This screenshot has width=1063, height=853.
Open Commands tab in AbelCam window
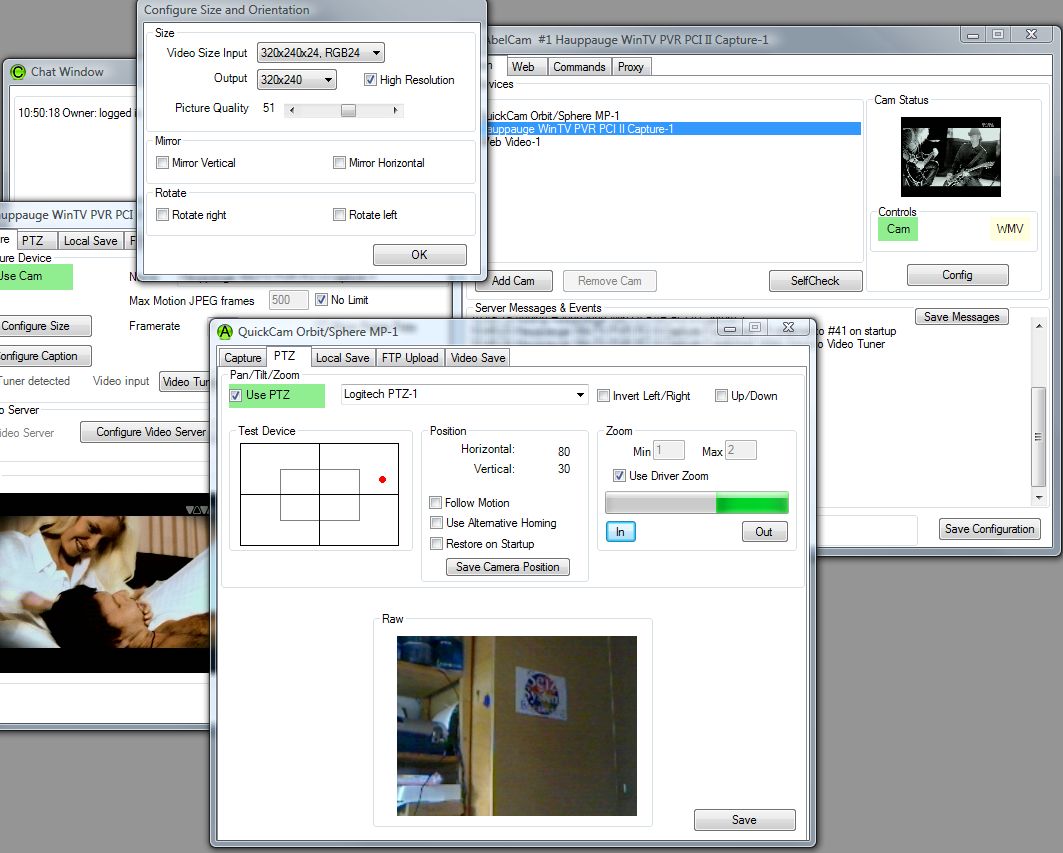pyautogui.click(x=579, y=67)
